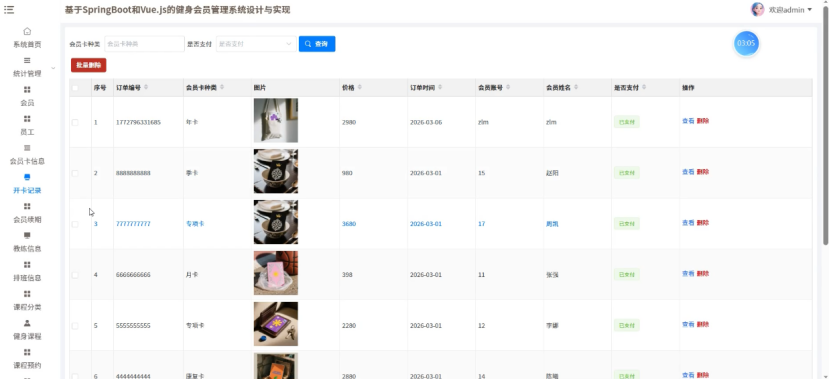Collapse the sidebar with the hamburger icon
Image resolution: width=829 pixels, height=379 pixels.
9,10
